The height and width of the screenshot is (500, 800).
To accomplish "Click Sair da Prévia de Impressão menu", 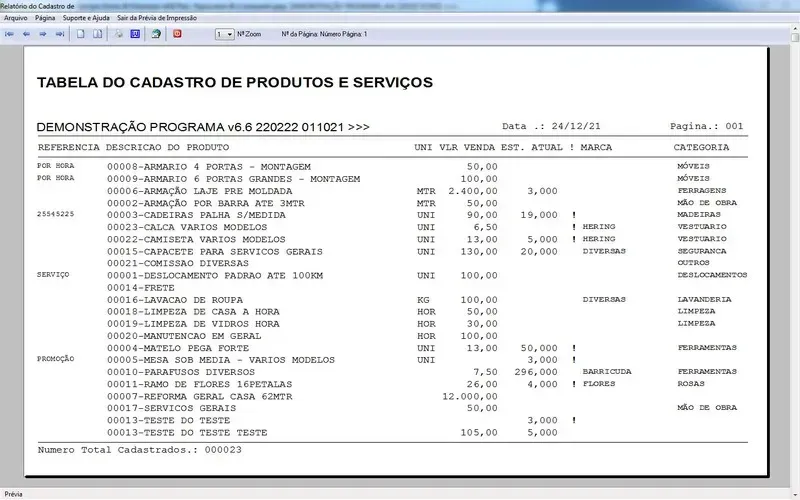I will coord(159,18).
